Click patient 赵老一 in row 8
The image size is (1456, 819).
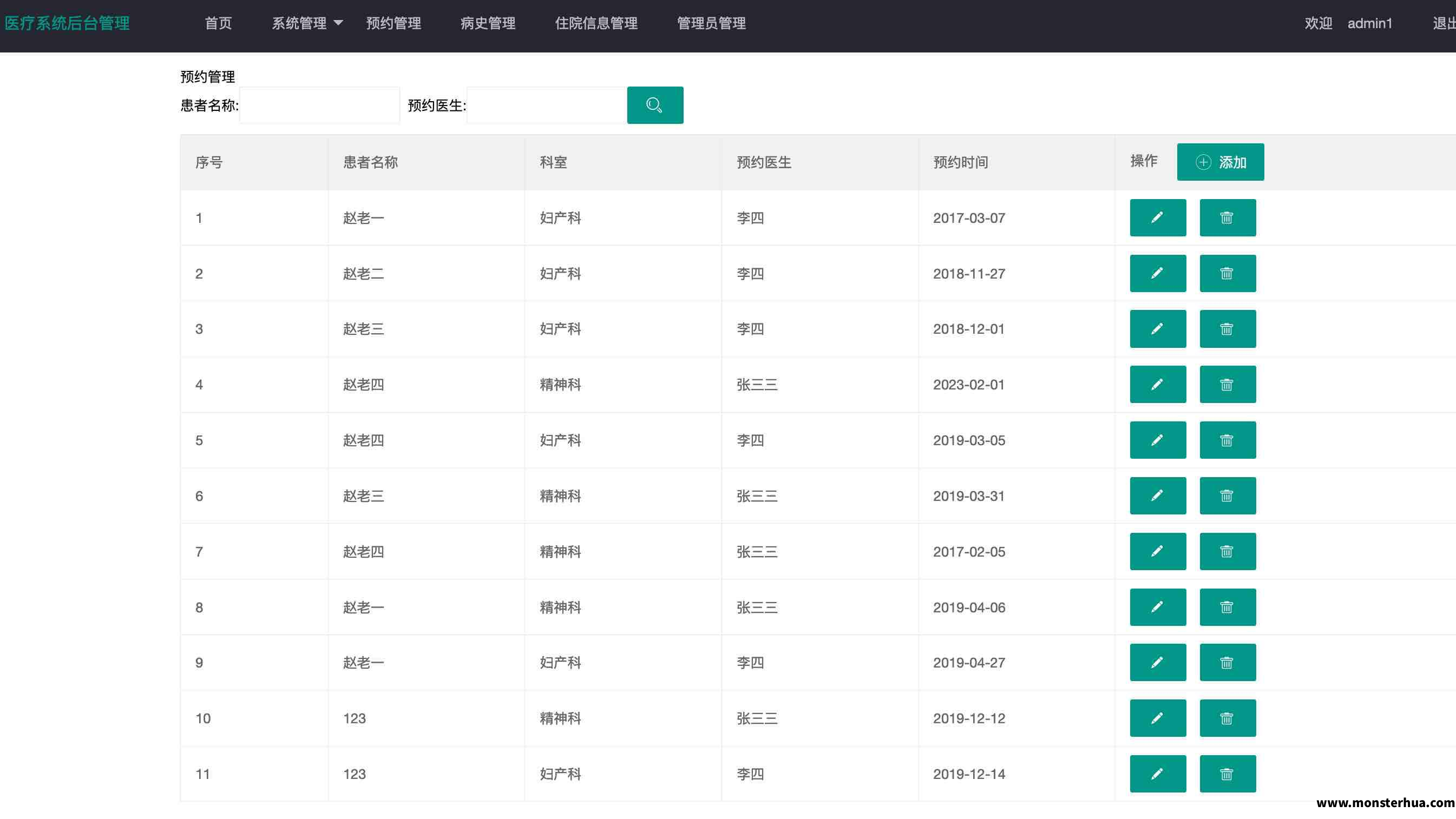click(363, 607)
